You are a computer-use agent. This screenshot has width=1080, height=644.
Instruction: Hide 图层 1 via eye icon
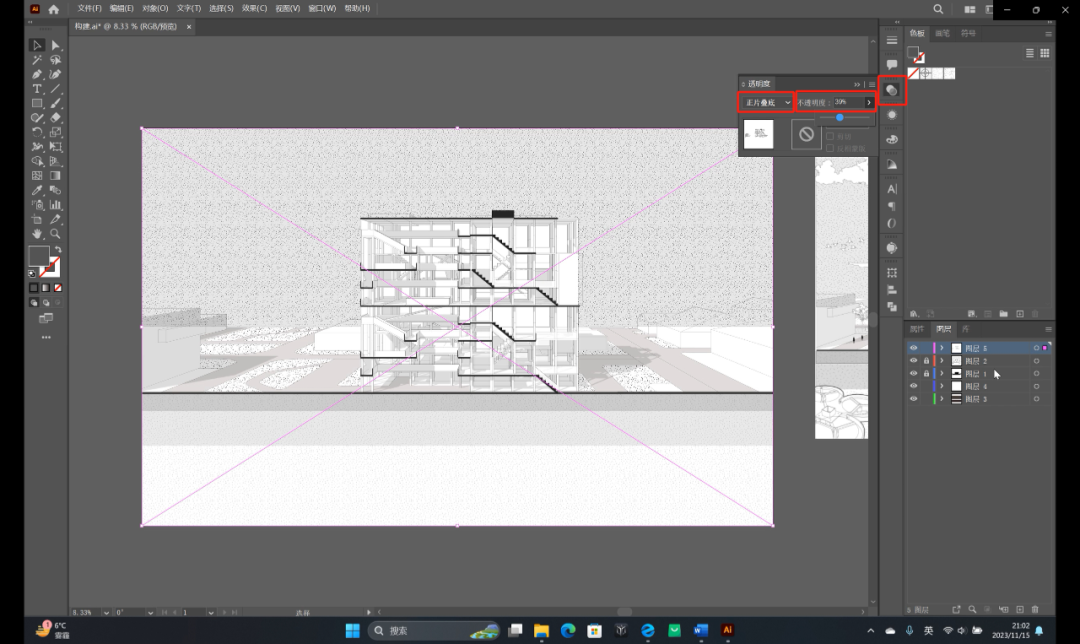pyautogui.click(x=913, y=373)
